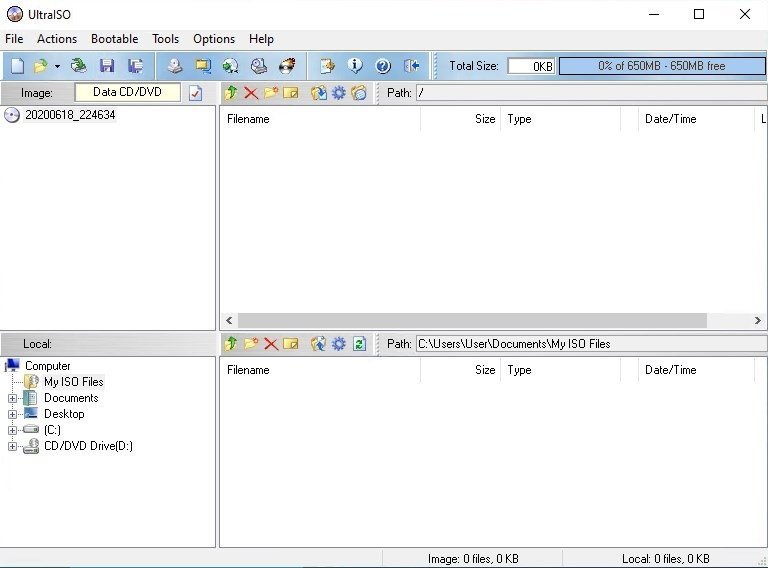
Task: Click the Image pane scrollbar right arrow
Action: (758, 321)
